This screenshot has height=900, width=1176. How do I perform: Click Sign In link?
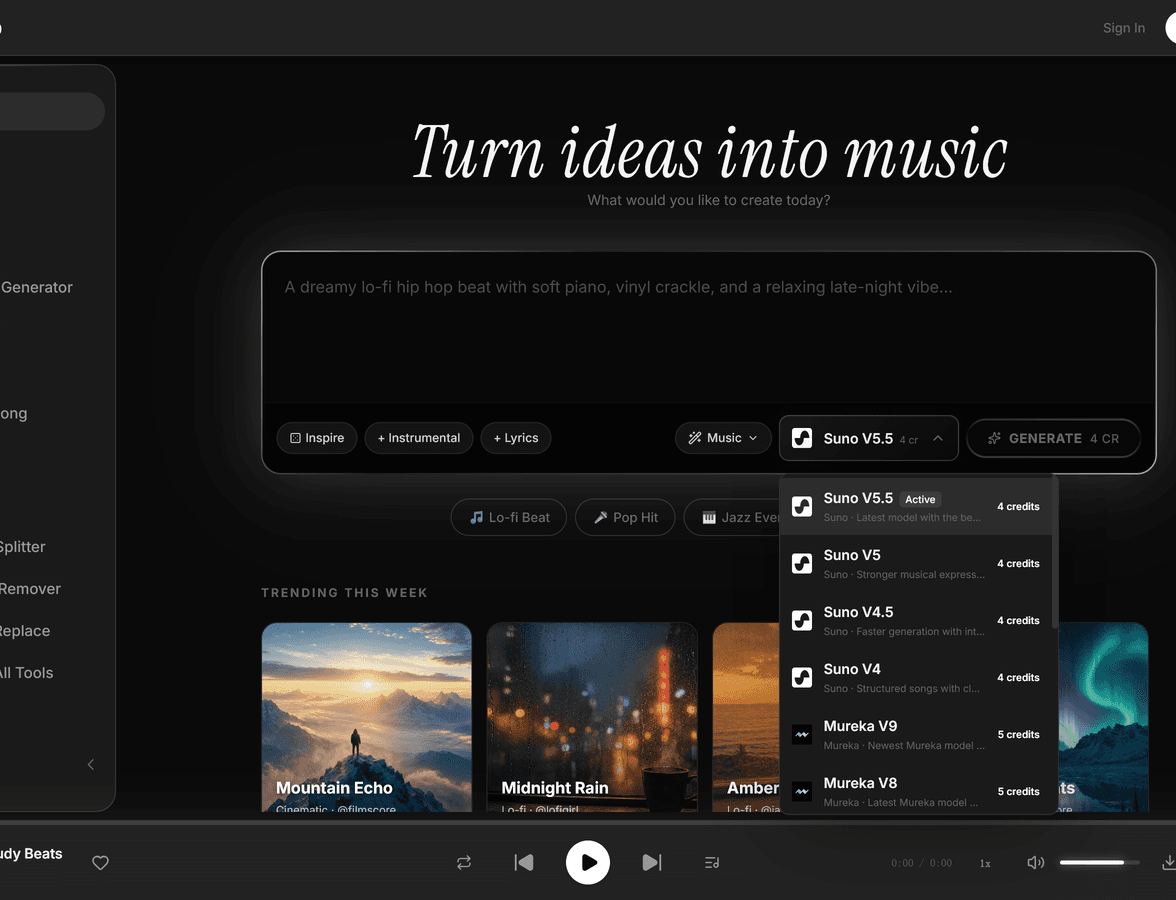pos(1124,28)
